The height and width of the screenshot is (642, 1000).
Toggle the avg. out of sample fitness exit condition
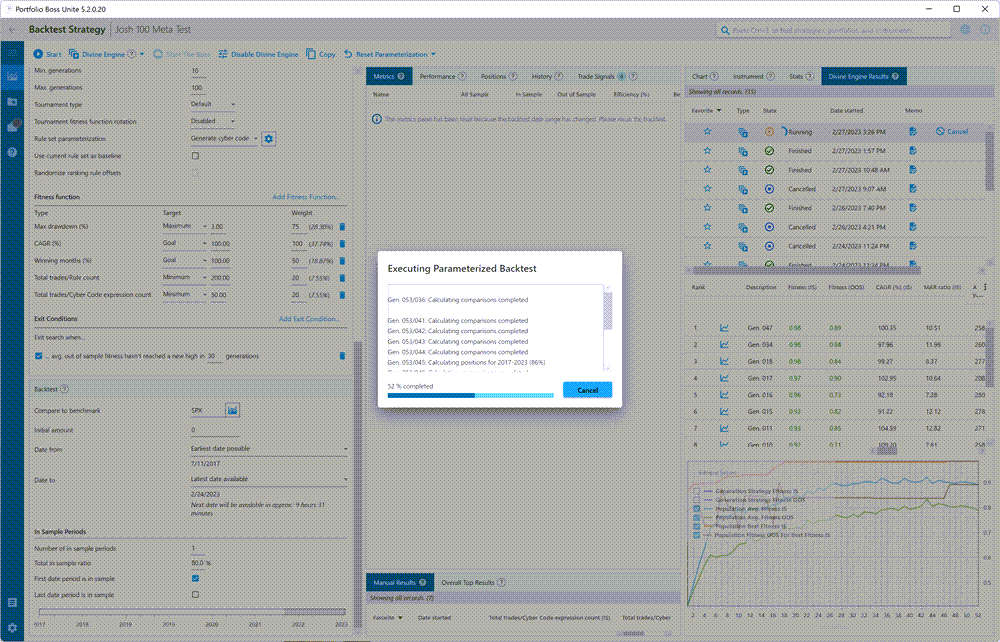[x=38, y=356]
